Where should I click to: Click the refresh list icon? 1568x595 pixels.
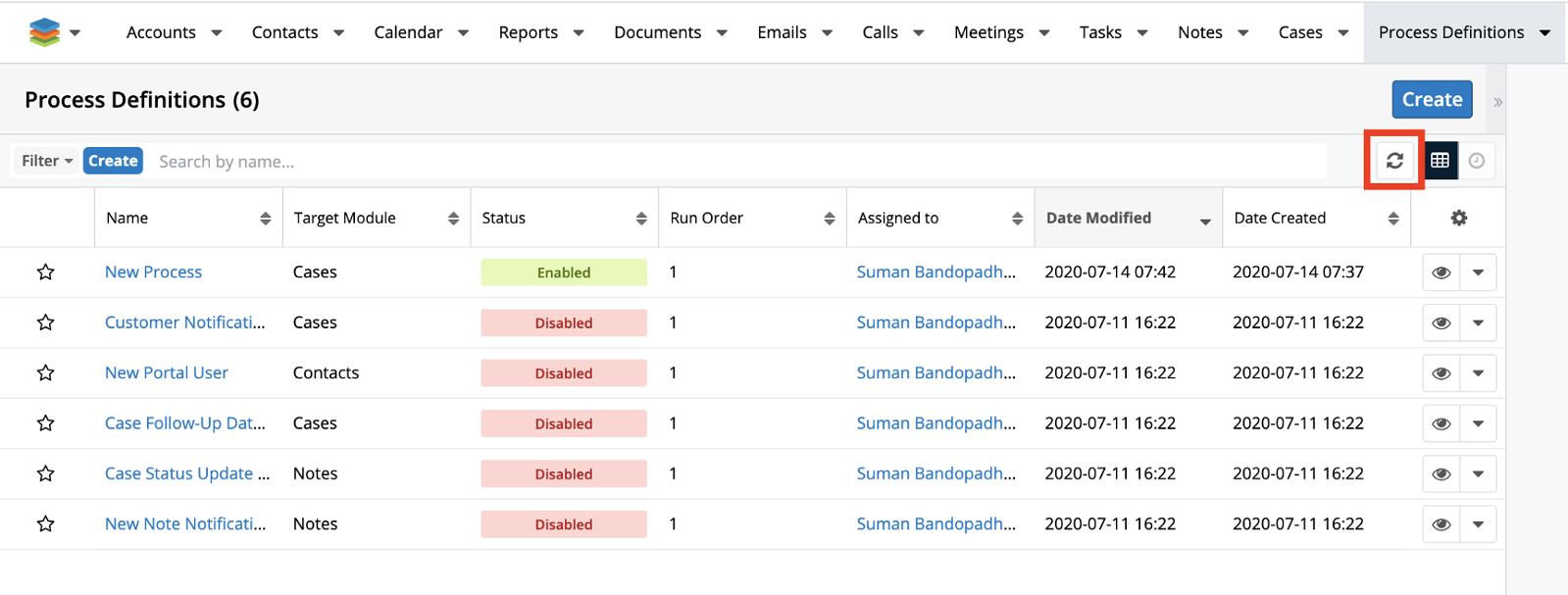1393,161
